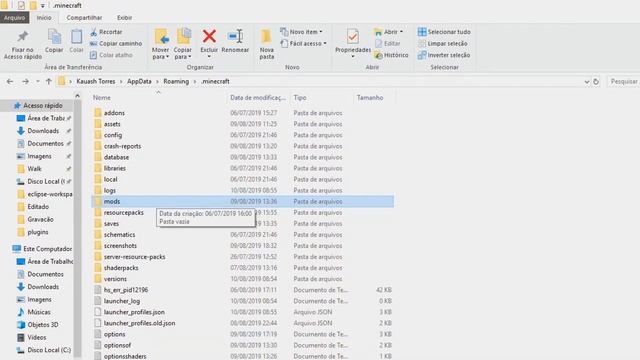640x360 pixels.
Task: Open Disco Local (C:) under Este Computador
Action: (44, 350)
